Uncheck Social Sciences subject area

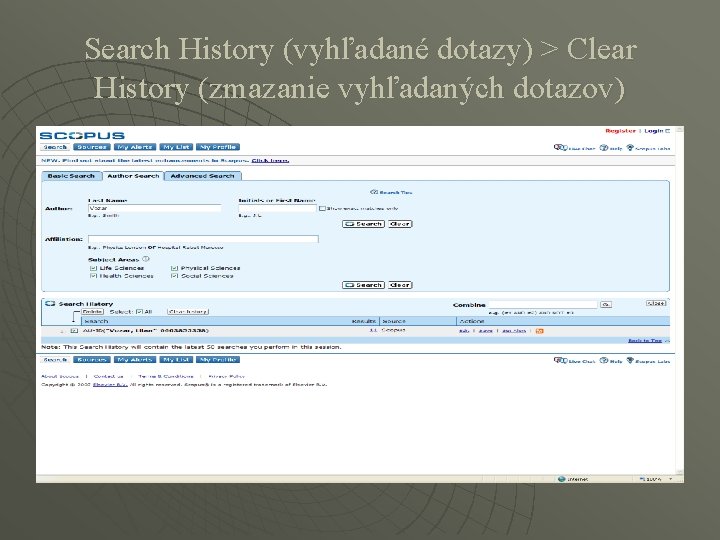coord(174,276)
